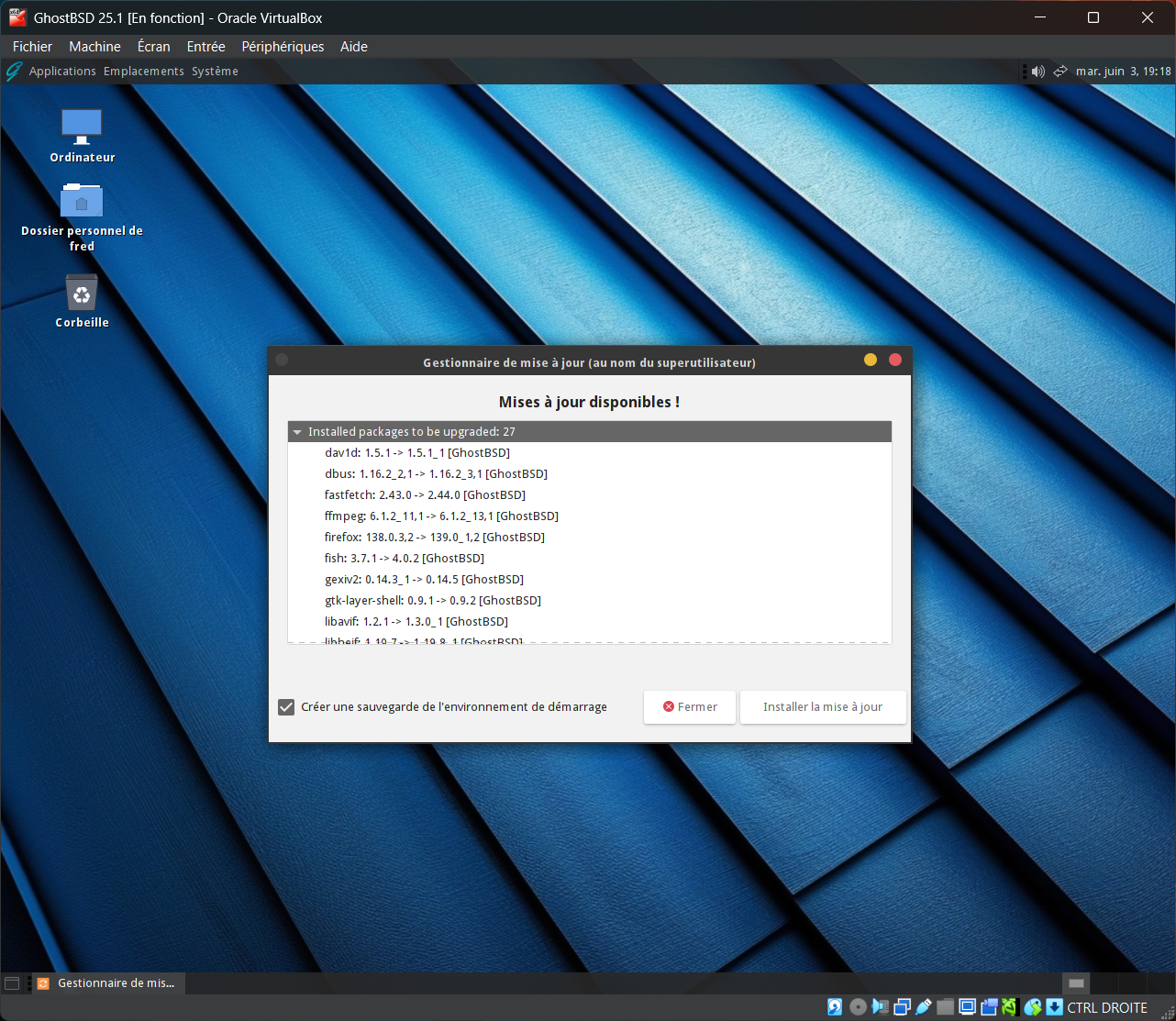Click the workspace switcher in bottom panel
Viewport: 1176px width, 1021px height.
click(x=1076, y=983)
